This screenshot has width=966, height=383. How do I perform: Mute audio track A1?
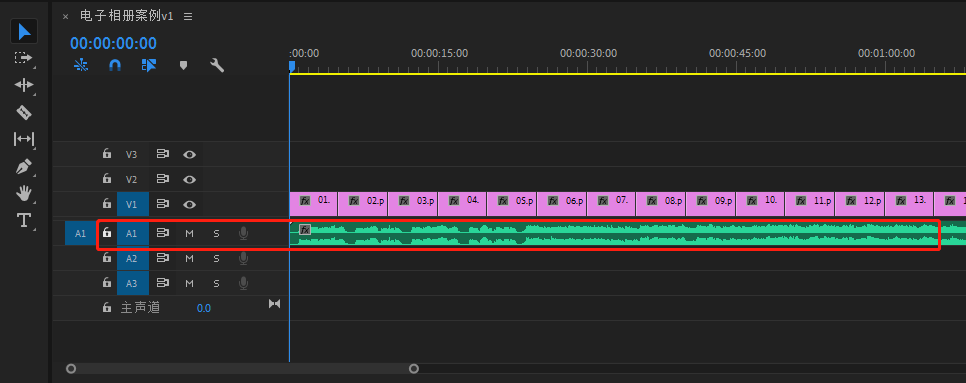[x=190, y=233]
